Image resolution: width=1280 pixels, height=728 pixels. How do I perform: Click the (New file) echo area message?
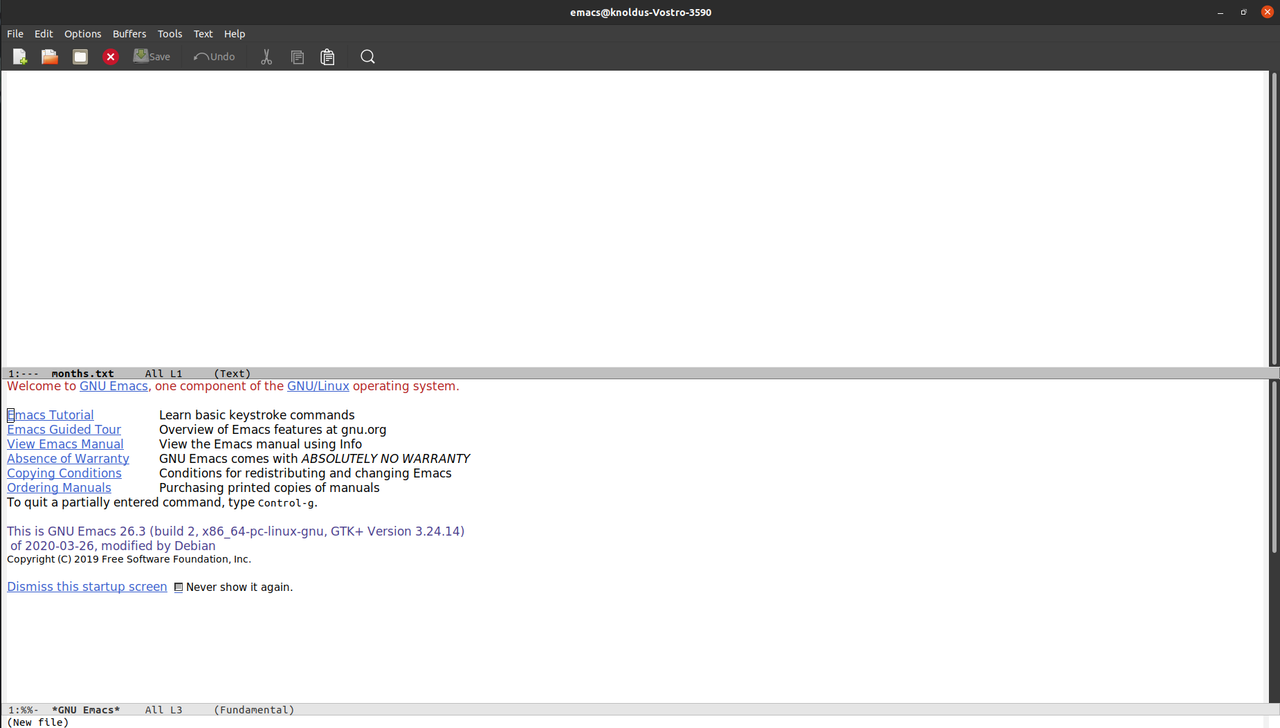pyautogui.click(x=38, y=722)
